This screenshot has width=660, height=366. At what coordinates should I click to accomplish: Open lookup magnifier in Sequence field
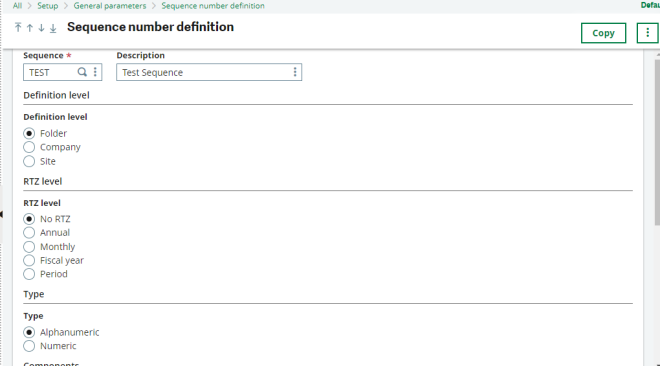pos(82,72)
